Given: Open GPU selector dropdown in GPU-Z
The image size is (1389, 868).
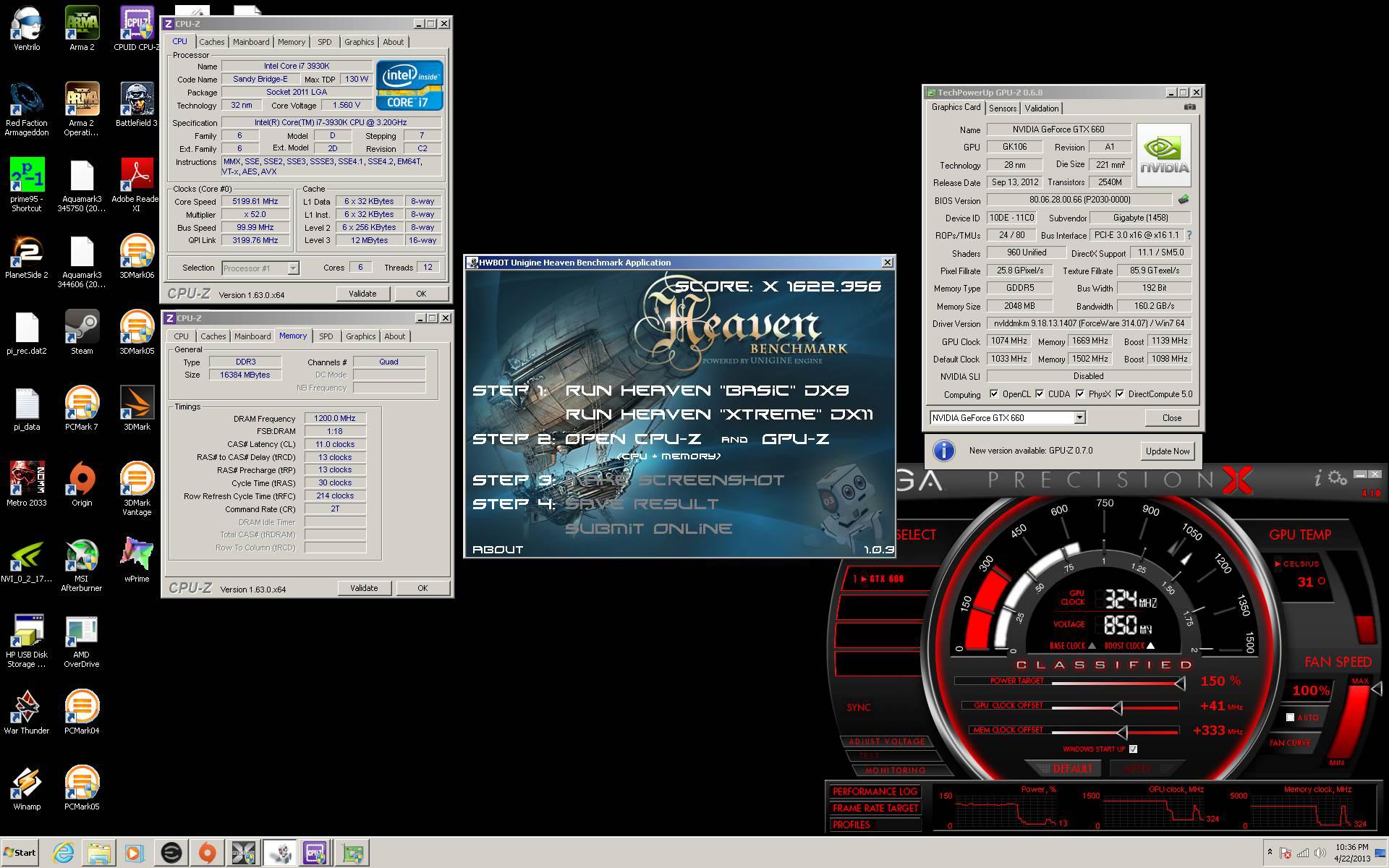Looking at the screenshot, I should (1079, 417).
